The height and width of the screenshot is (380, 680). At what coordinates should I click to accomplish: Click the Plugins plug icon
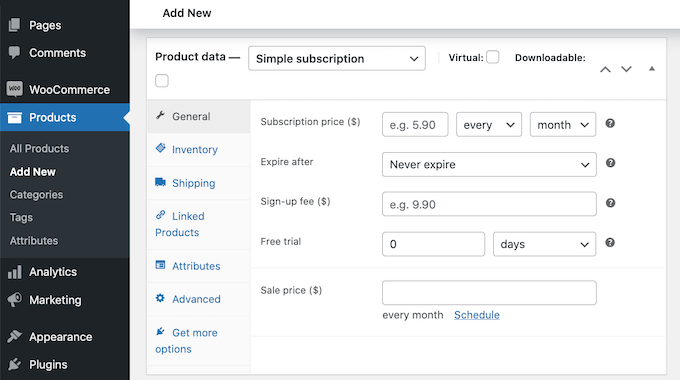14,364
